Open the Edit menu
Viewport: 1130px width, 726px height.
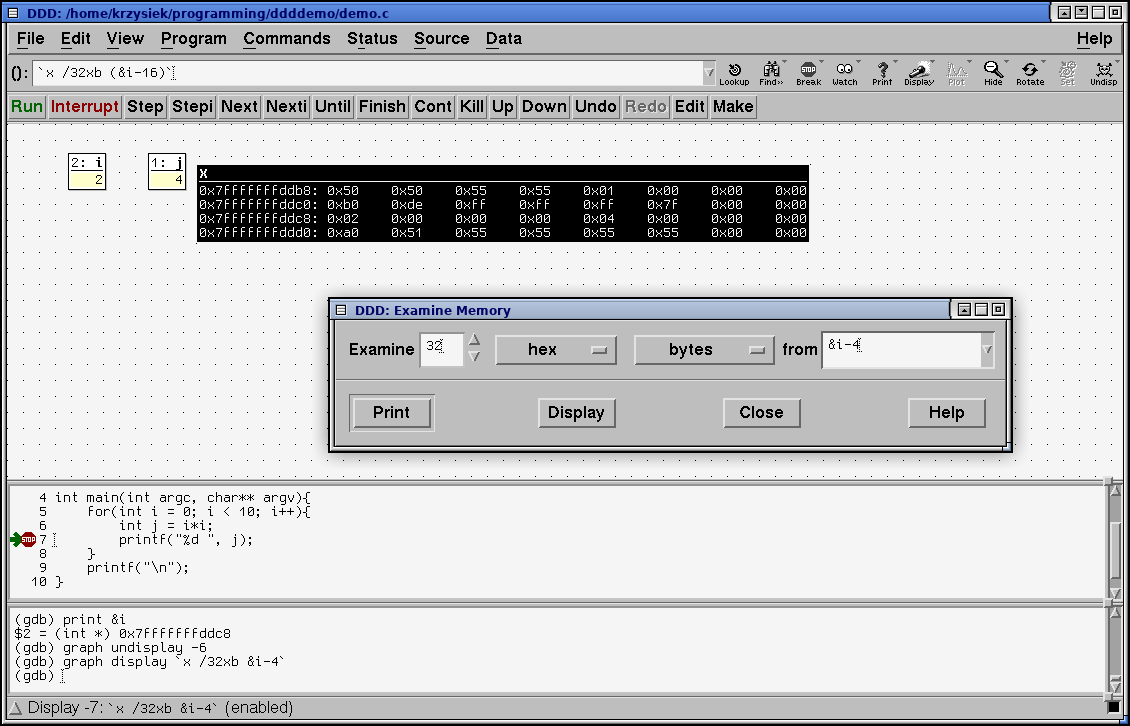click(x=76, y=39)
